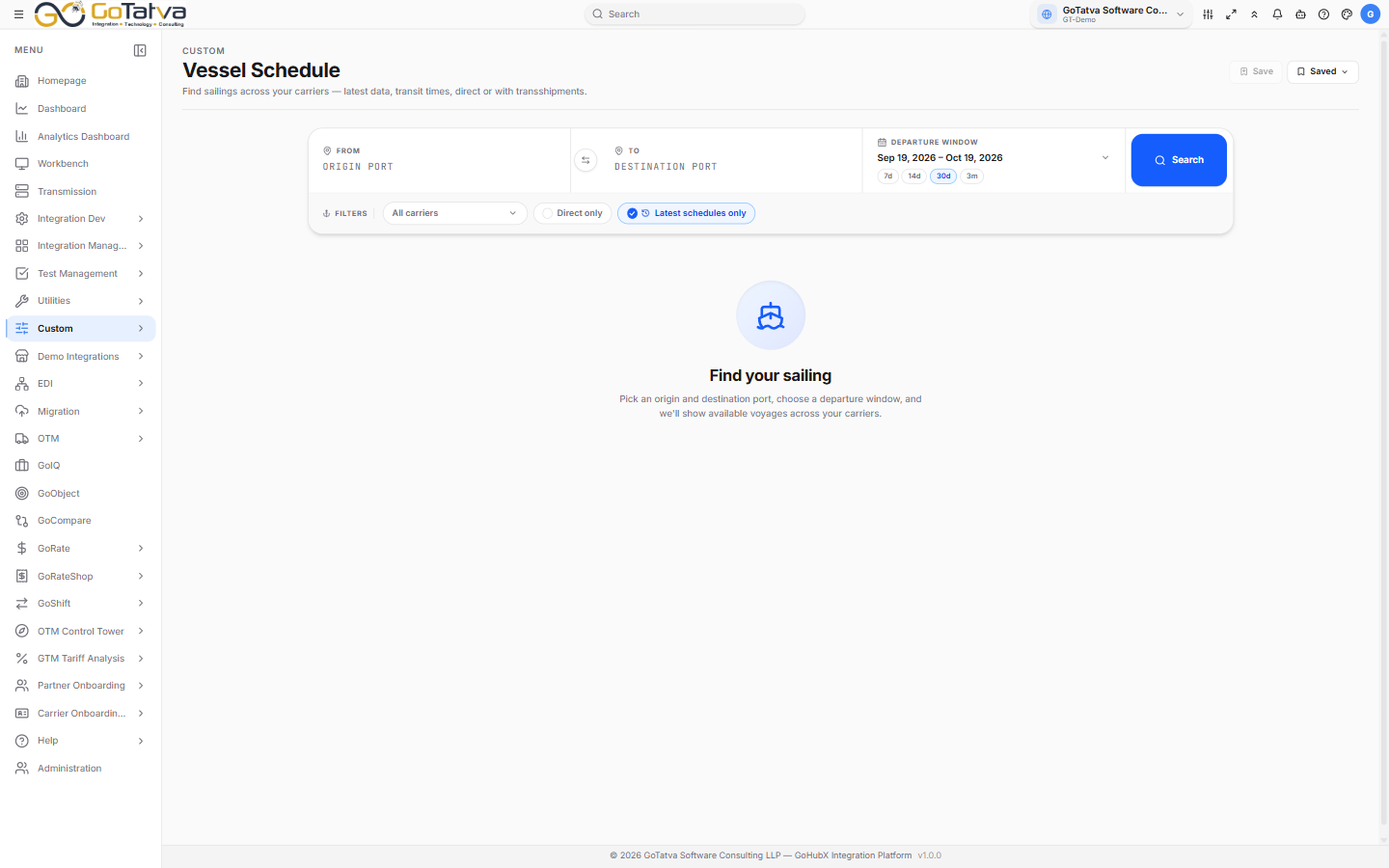Open the Migration menu item
Image resolution: width=1389 pixels, height=868 pixels.
pos(81,412)
